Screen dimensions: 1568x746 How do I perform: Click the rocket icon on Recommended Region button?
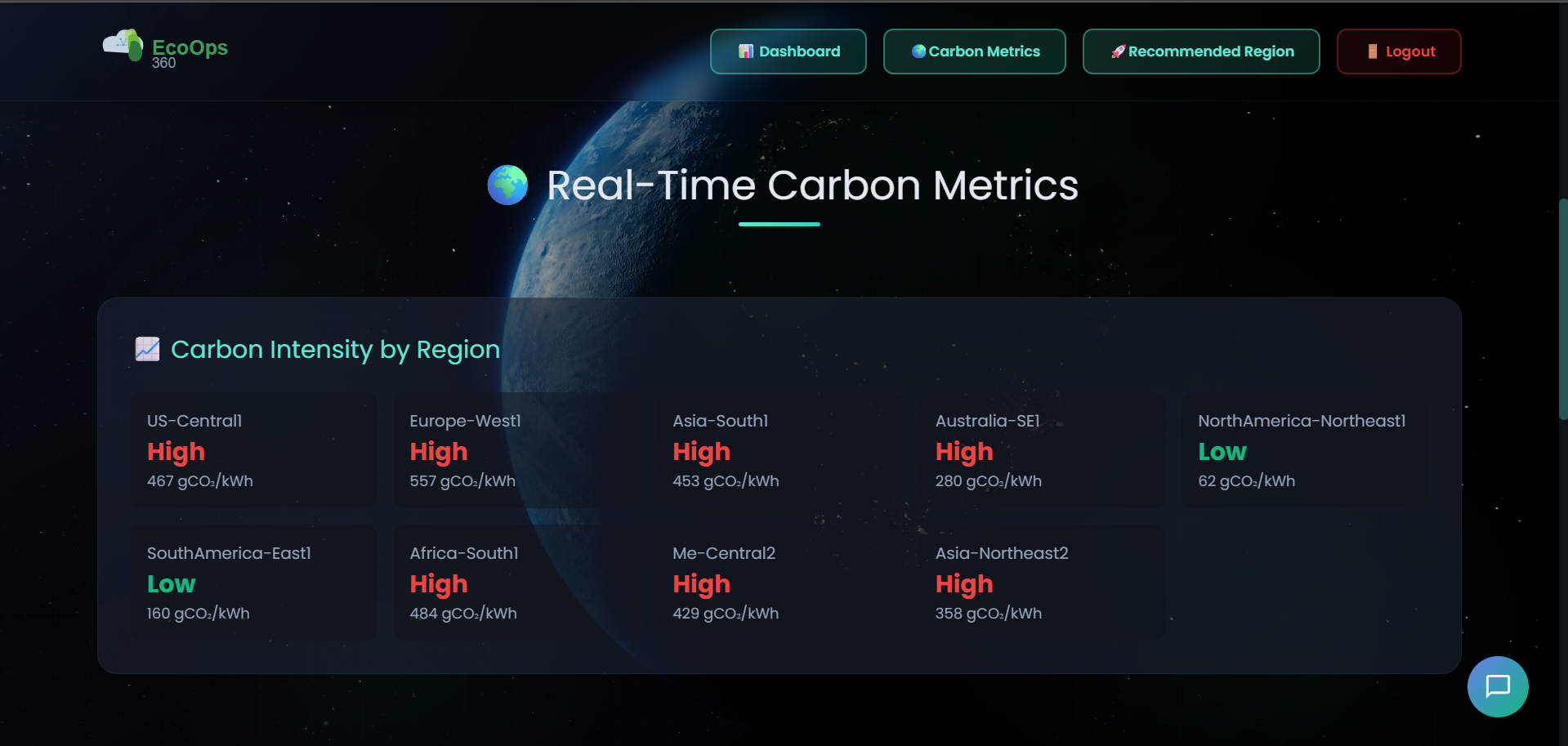pos(1118,51)
